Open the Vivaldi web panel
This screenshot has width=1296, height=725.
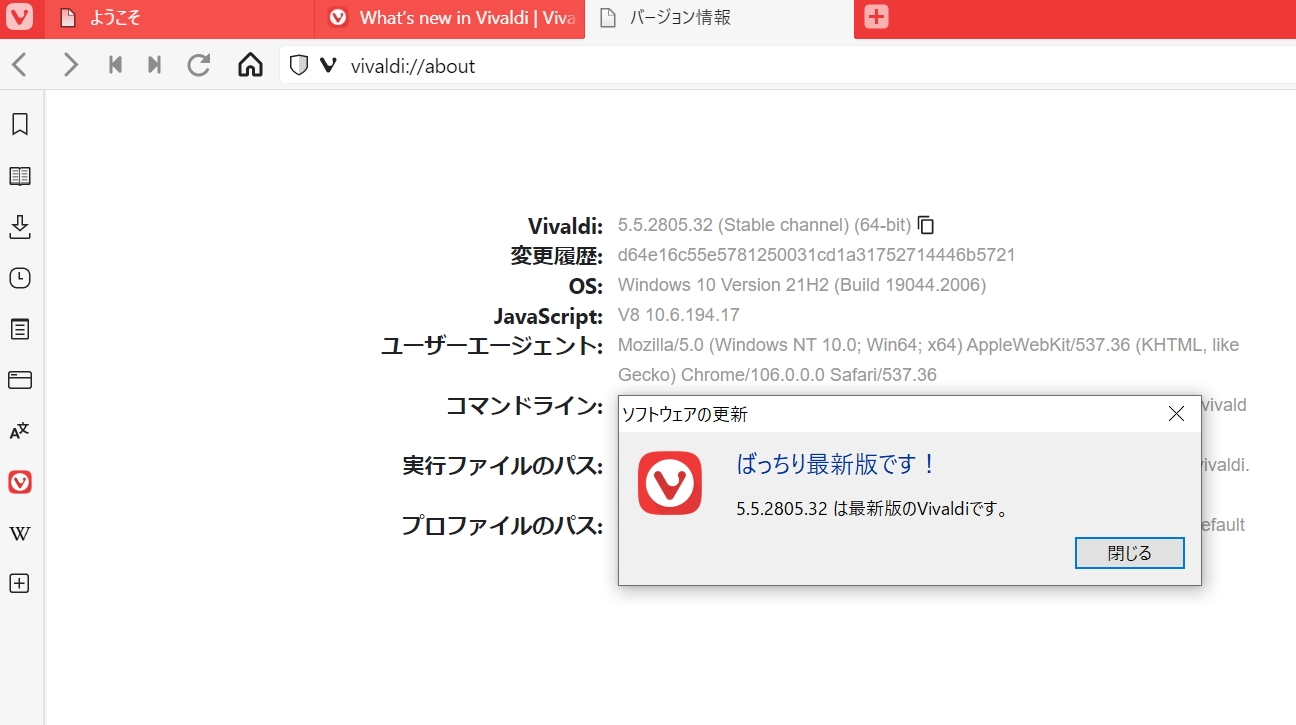(x=20, y=482)
